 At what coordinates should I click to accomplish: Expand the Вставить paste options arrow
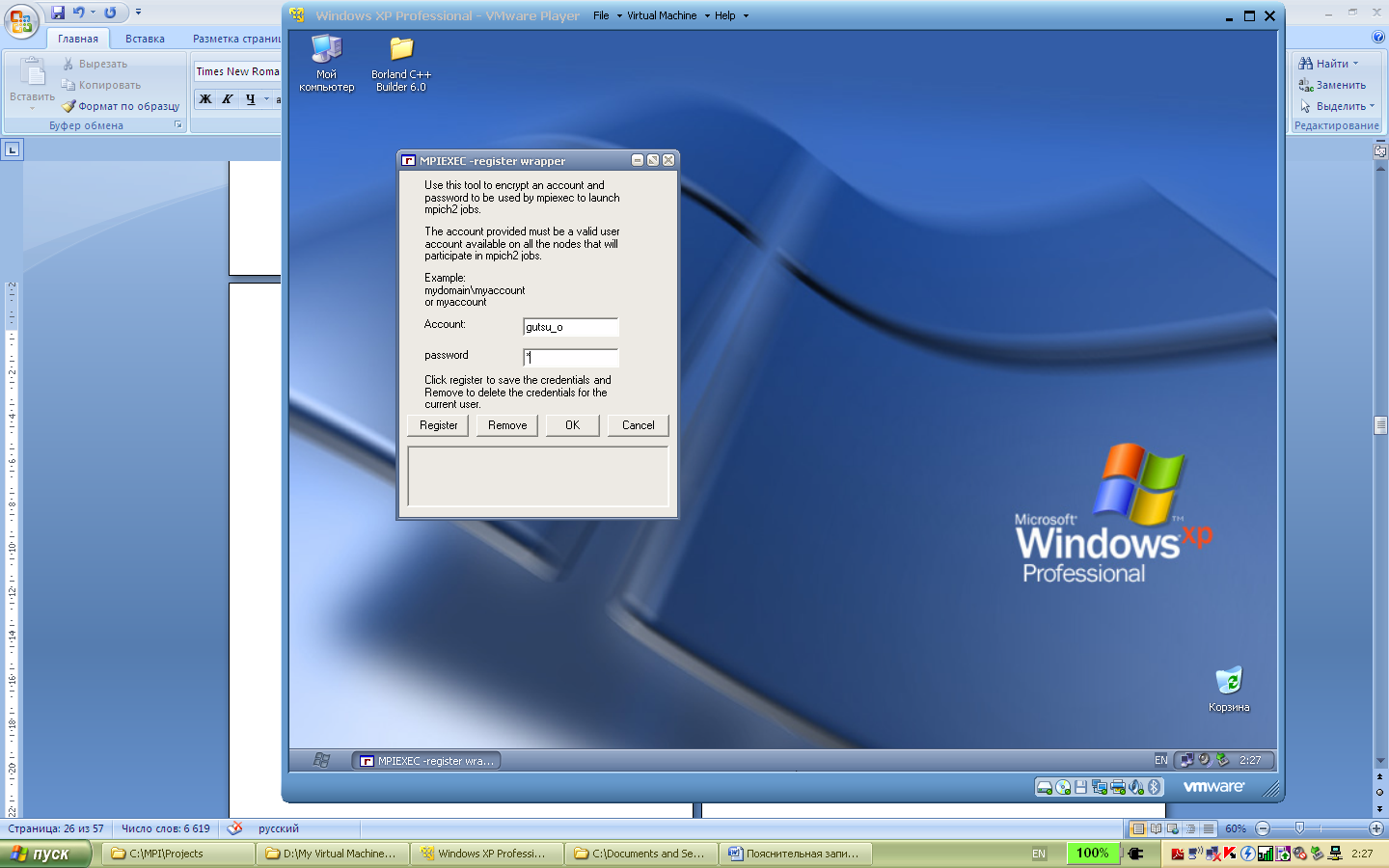tap(32, 107)
